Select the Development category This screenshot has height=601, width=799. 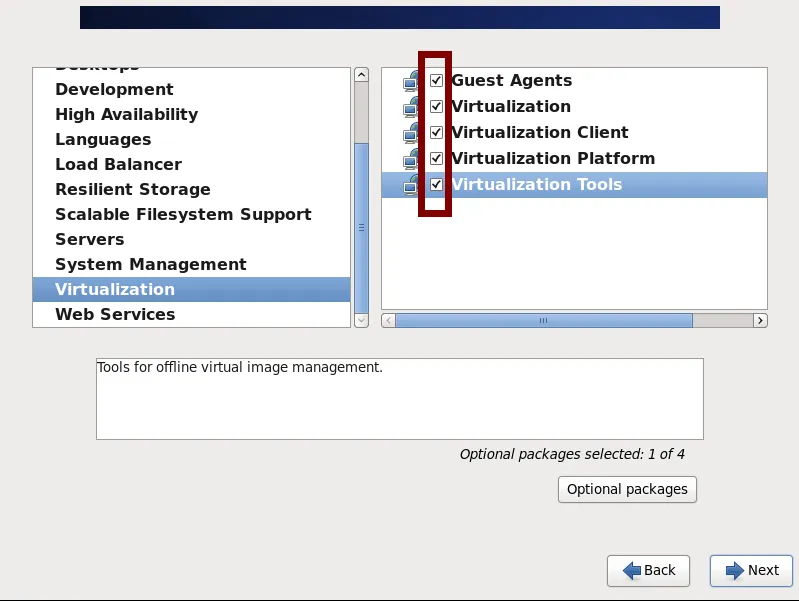click(114, 89)
